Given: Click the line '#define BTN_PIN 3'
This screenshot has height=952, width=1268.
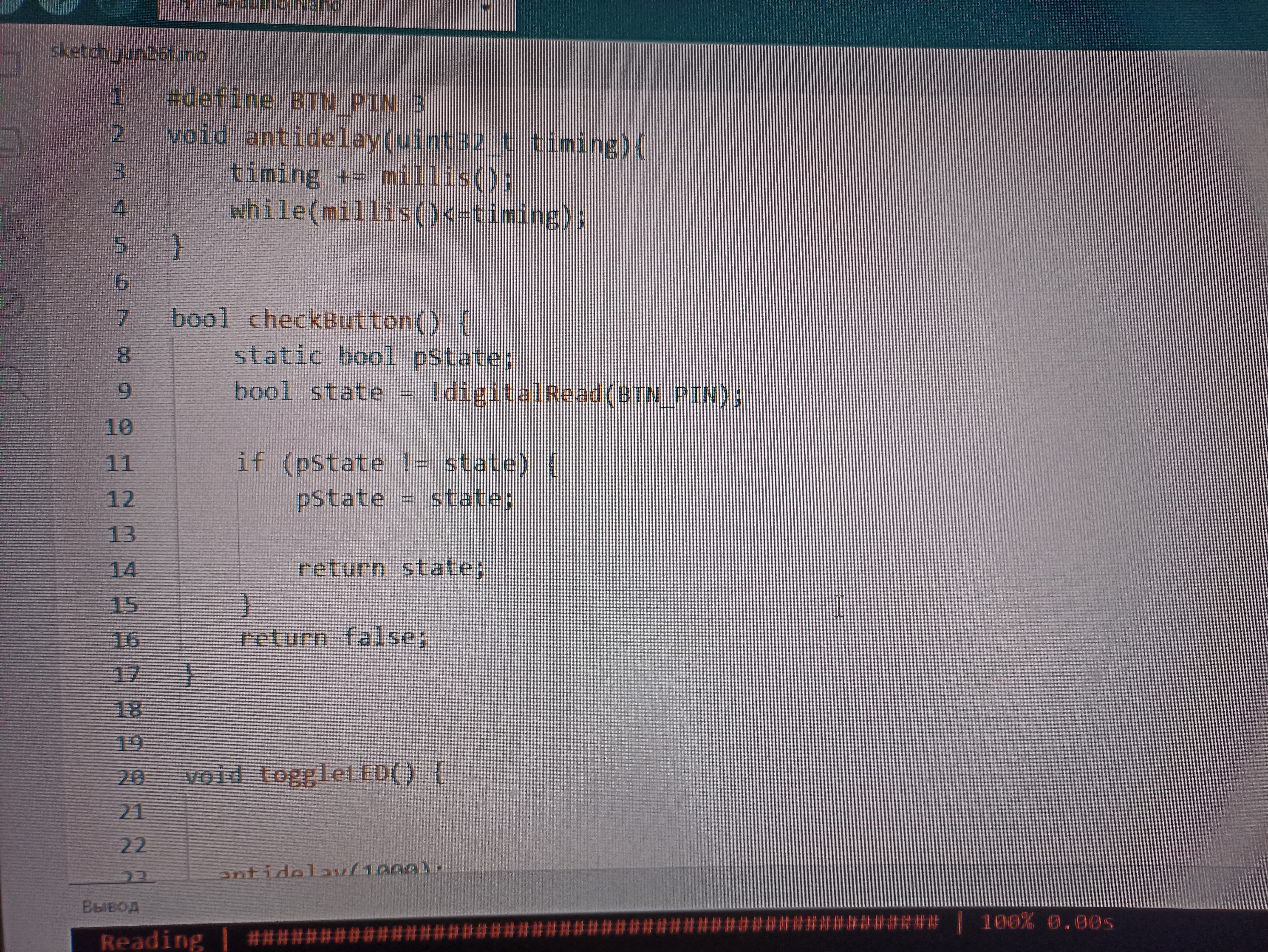Looking at the screenshot, I should coord(296,101).
